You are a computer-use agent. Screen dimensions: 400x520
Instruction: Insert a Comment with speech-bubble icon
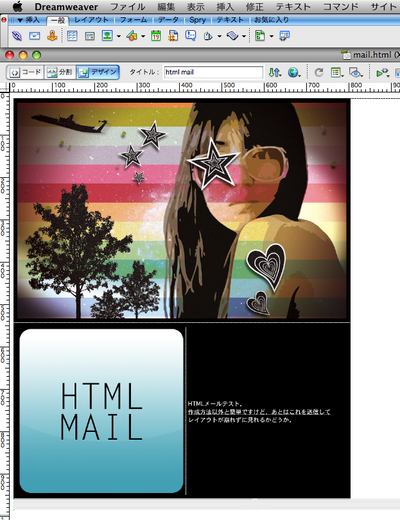point(190,35)
